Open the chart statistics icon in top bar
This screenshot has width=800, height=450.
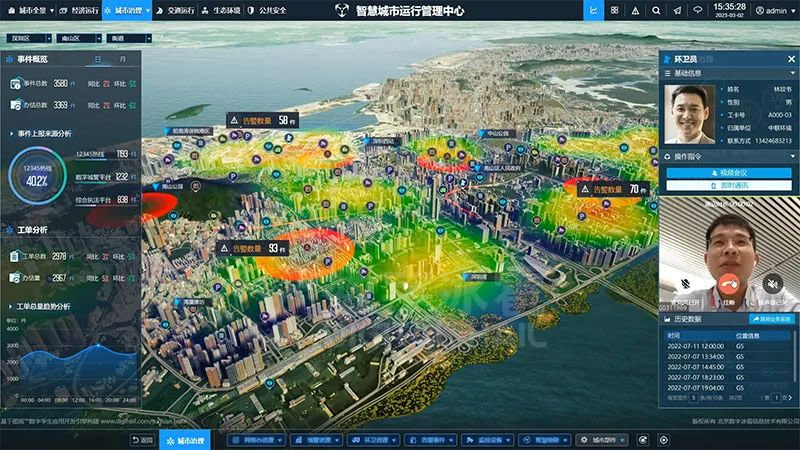593,10
